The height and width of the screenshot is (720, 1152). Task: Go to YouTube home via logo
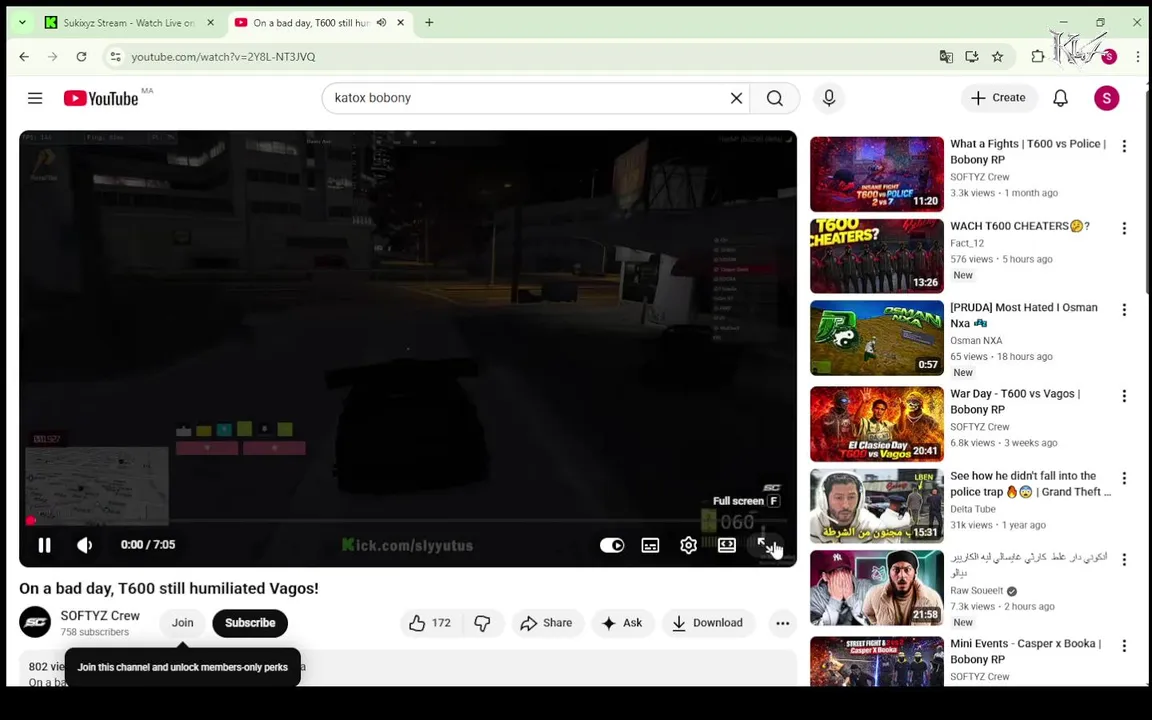[101, 98]
